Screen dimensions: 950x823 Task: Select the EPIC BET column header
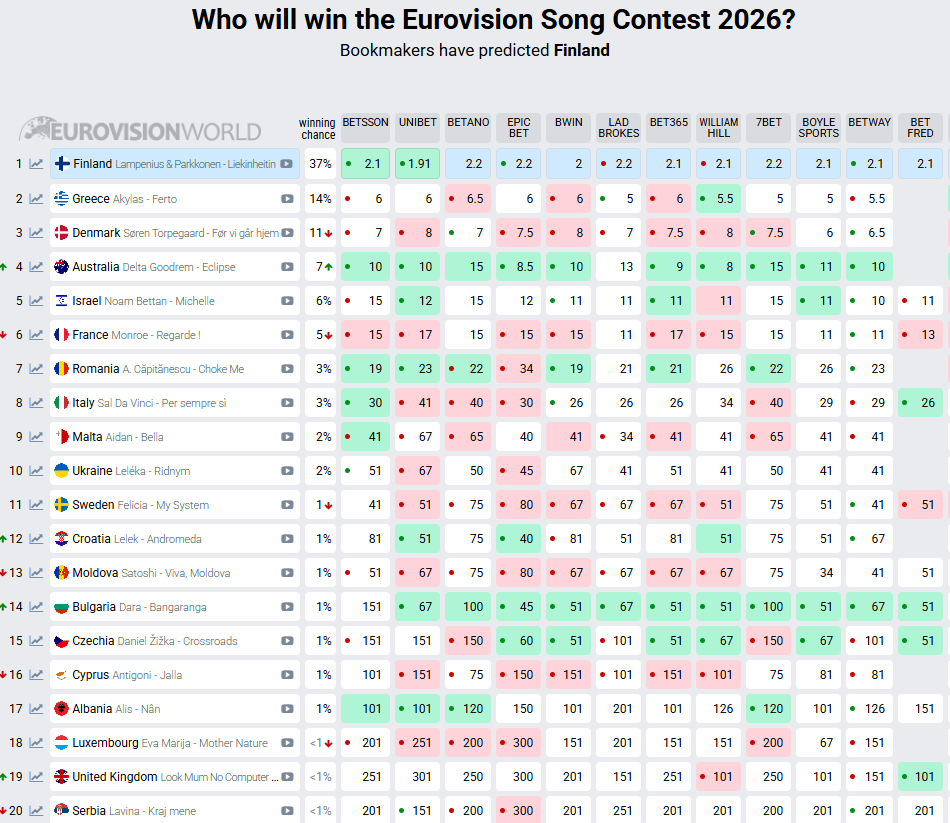click(518, 128)
